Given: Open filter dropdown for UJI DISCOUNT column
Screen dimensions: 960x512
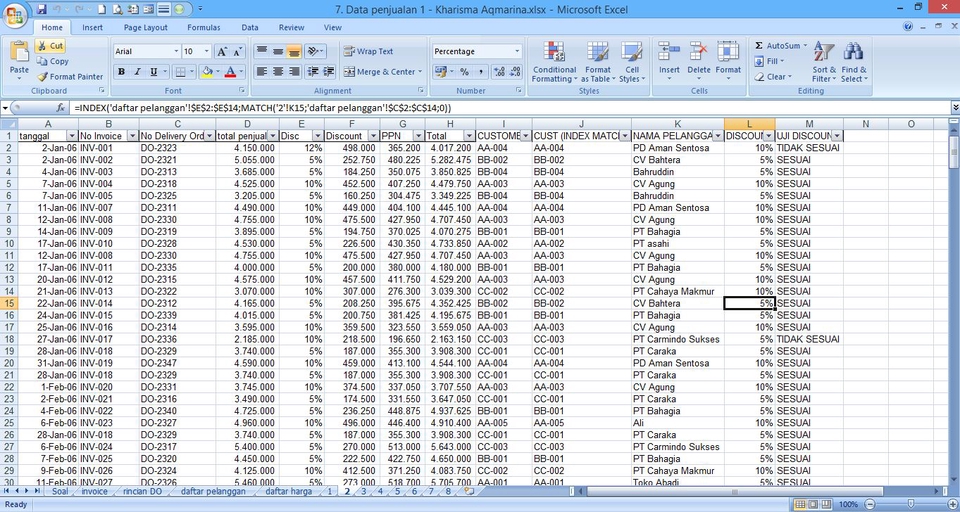Looking at the screenshot, I should pos(836,136).
